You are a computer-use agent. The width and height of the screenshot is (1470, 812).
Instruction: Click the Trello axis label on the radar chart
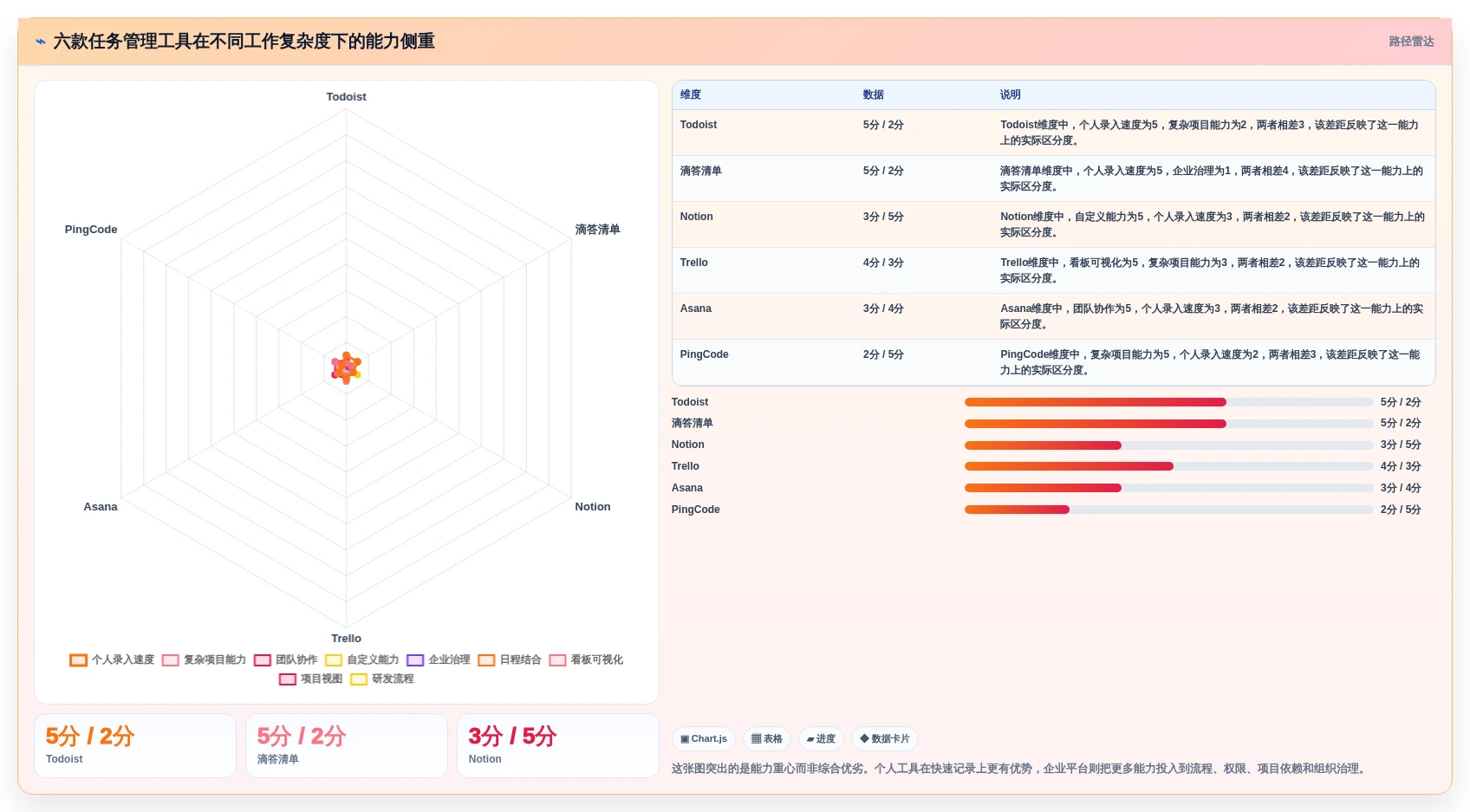point(346,639)
